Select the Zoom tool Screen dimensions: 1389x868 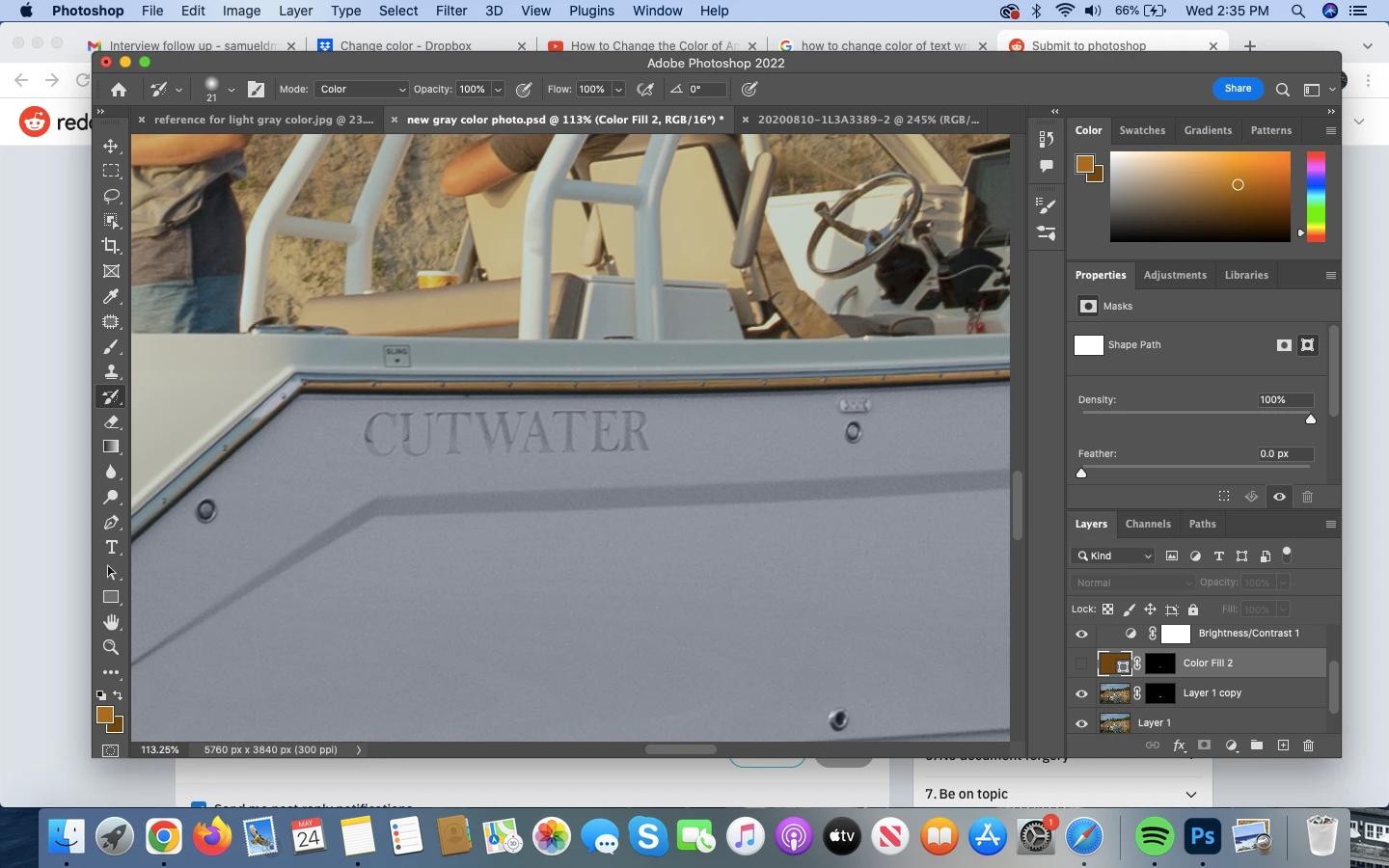point(111,648)
